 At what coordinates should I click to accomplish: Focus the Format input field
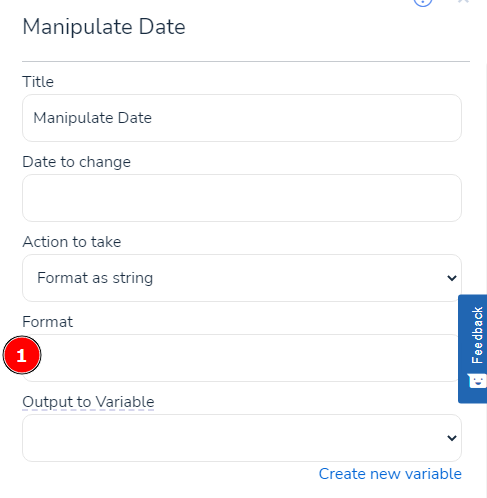(242, 358)
